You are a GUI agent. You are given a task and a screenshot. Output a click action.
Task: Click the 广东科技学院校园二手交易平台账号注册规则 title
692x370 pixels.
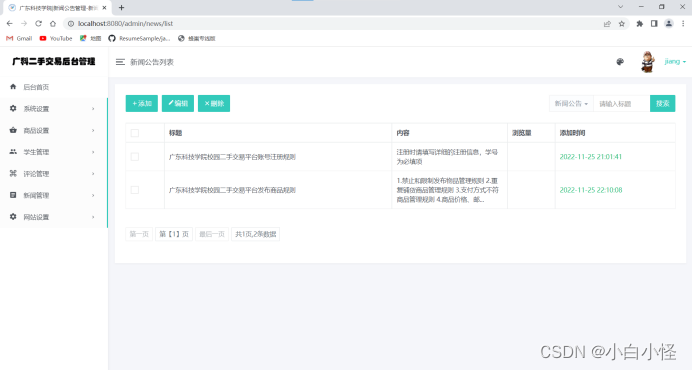click(x=232, y=157)
